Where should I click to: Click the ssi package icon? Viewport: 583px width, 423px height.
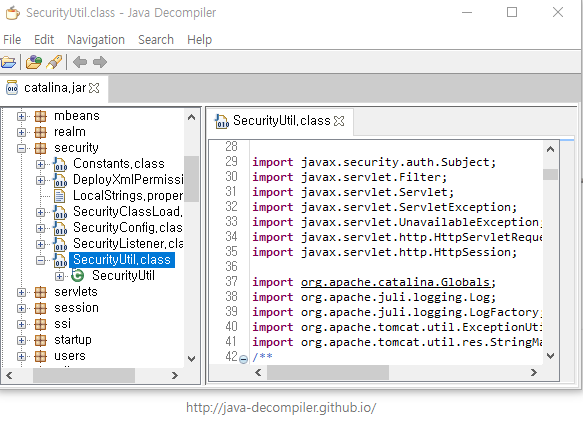[41, 324]
